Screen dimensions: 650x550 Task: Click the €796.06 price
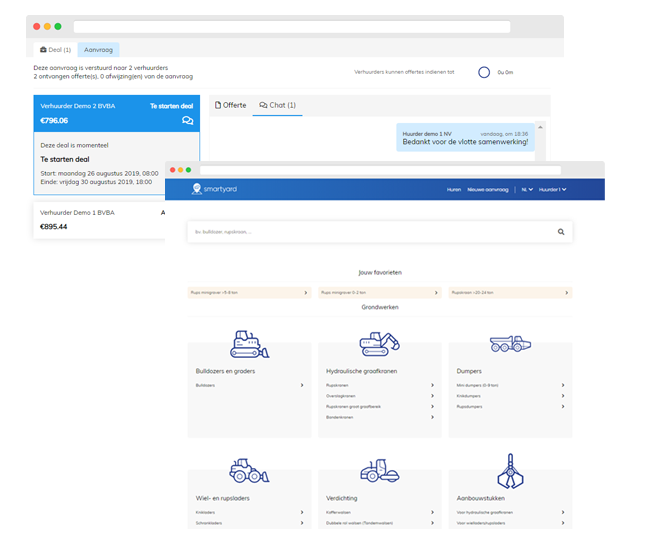[54, 121]
